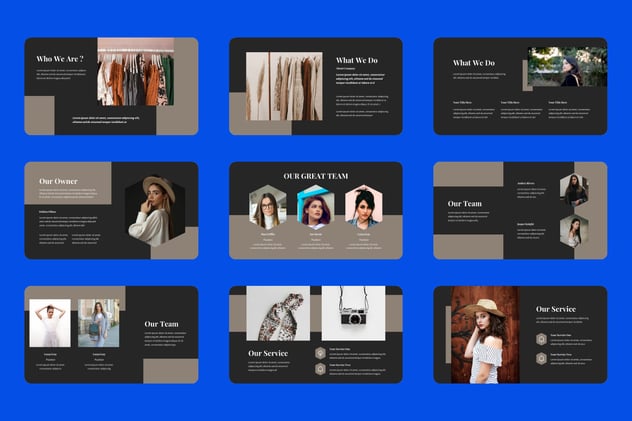Click the pampas grass photo

[x=258, y=86]
